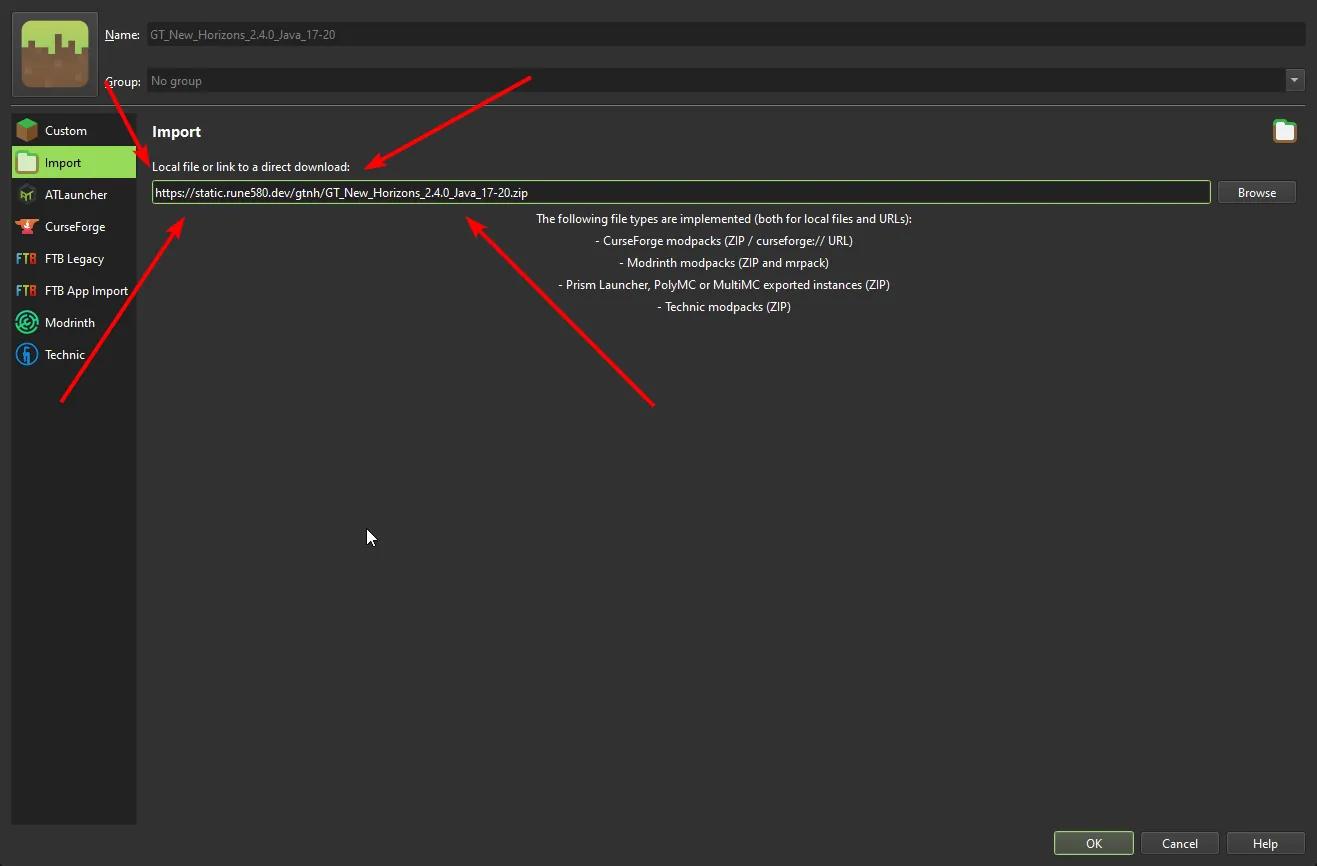Click the FTB Legacy logo icon

click(27, 259)
